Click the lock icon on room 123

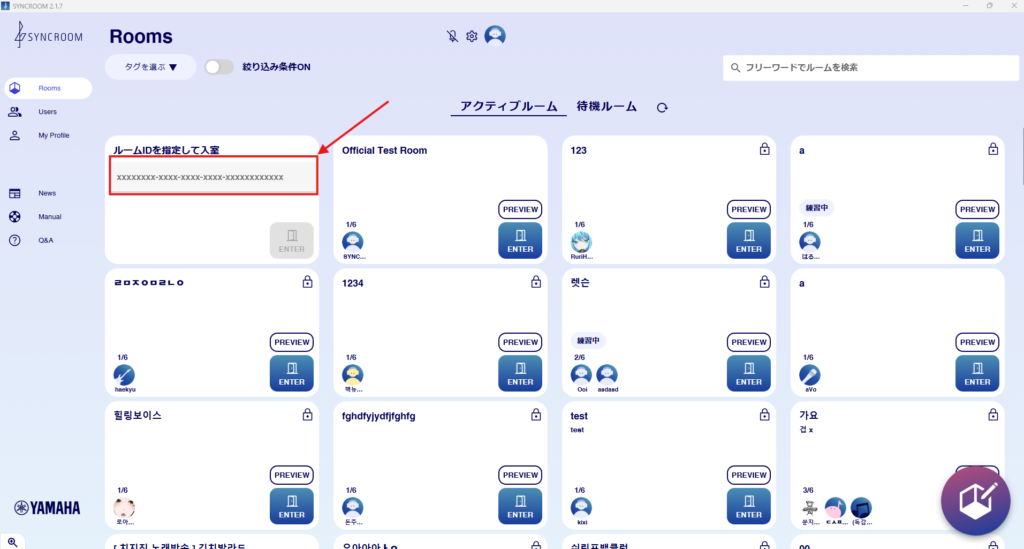coord(764,149)
